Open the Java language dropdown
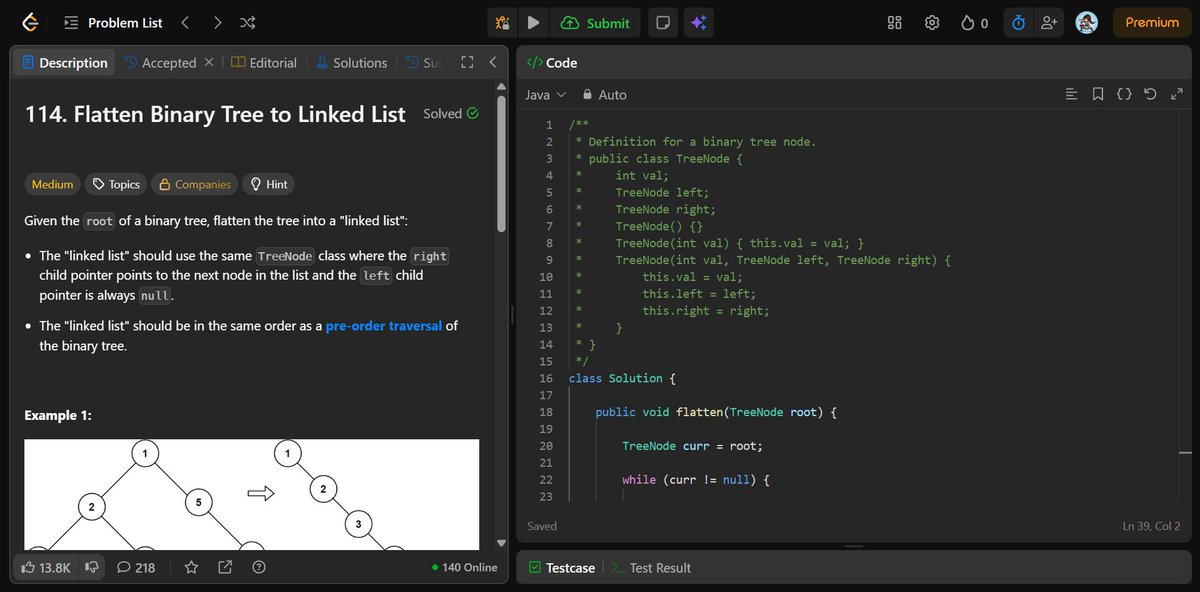 (x=546, y=94)
